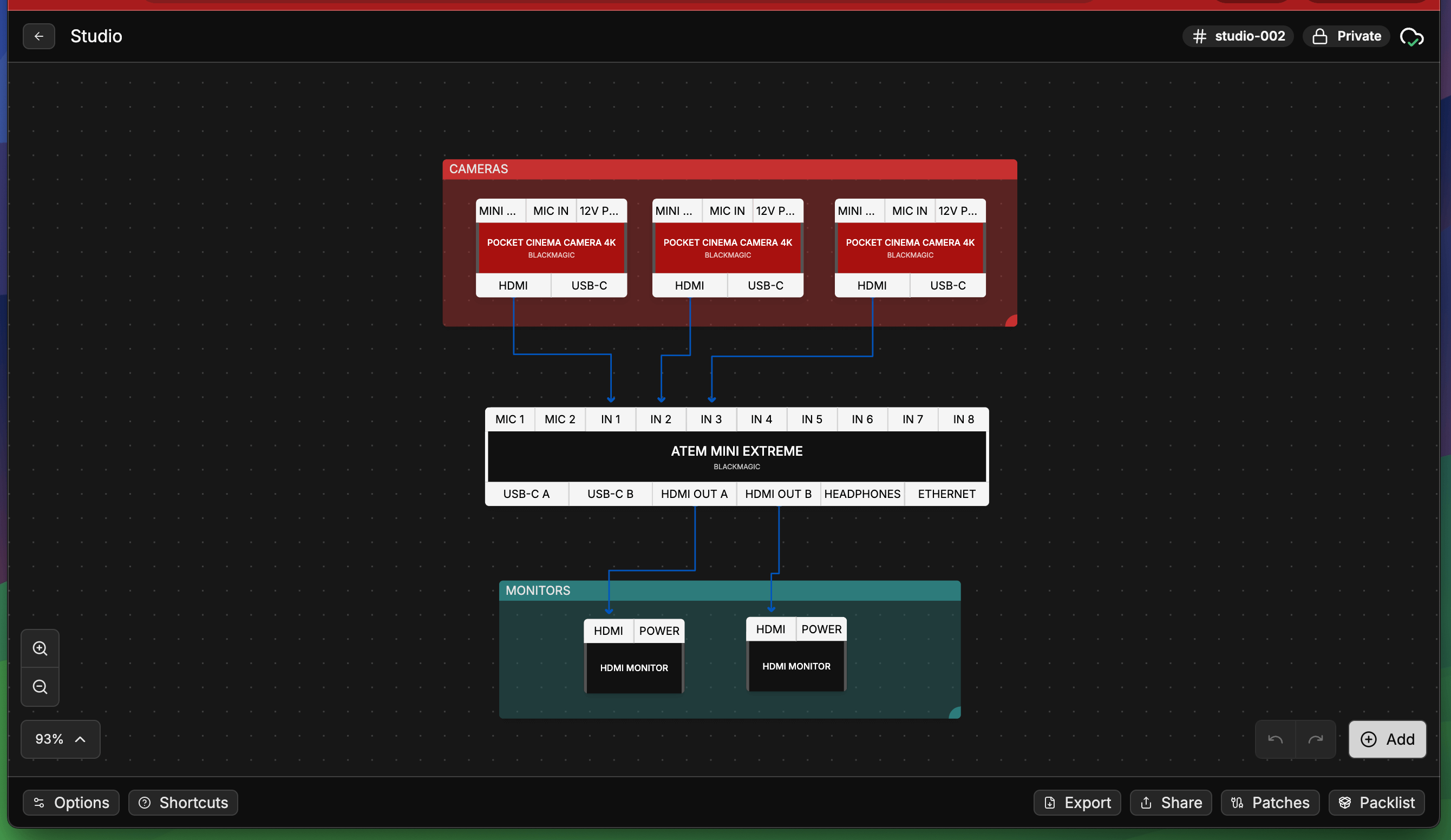Screen dimensions: 1451x840
Task: Open the Shortcuts panel
Action: pos(183,803)
